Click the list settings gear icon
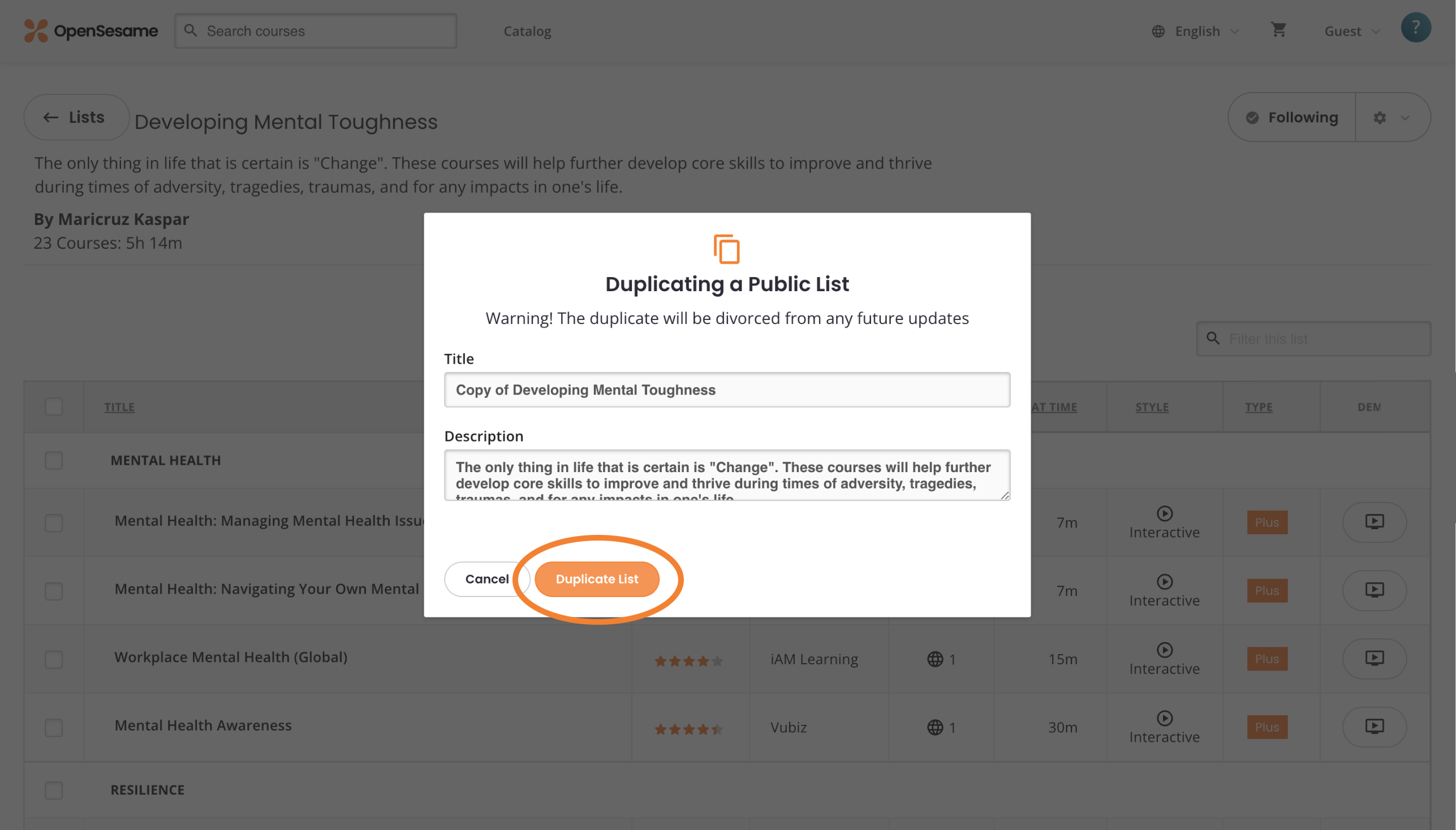 (1379, 118)
